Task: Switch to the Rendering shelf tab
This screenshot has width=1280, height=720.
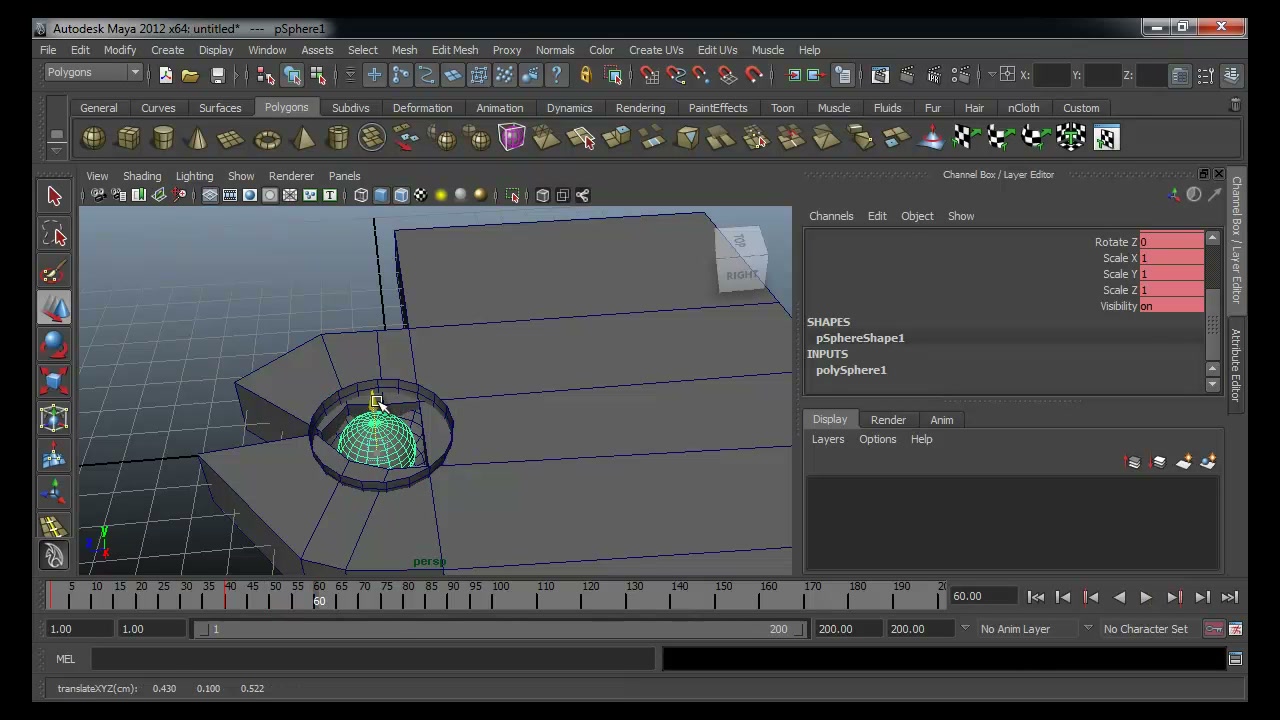Action: click(x=640, y=108)
